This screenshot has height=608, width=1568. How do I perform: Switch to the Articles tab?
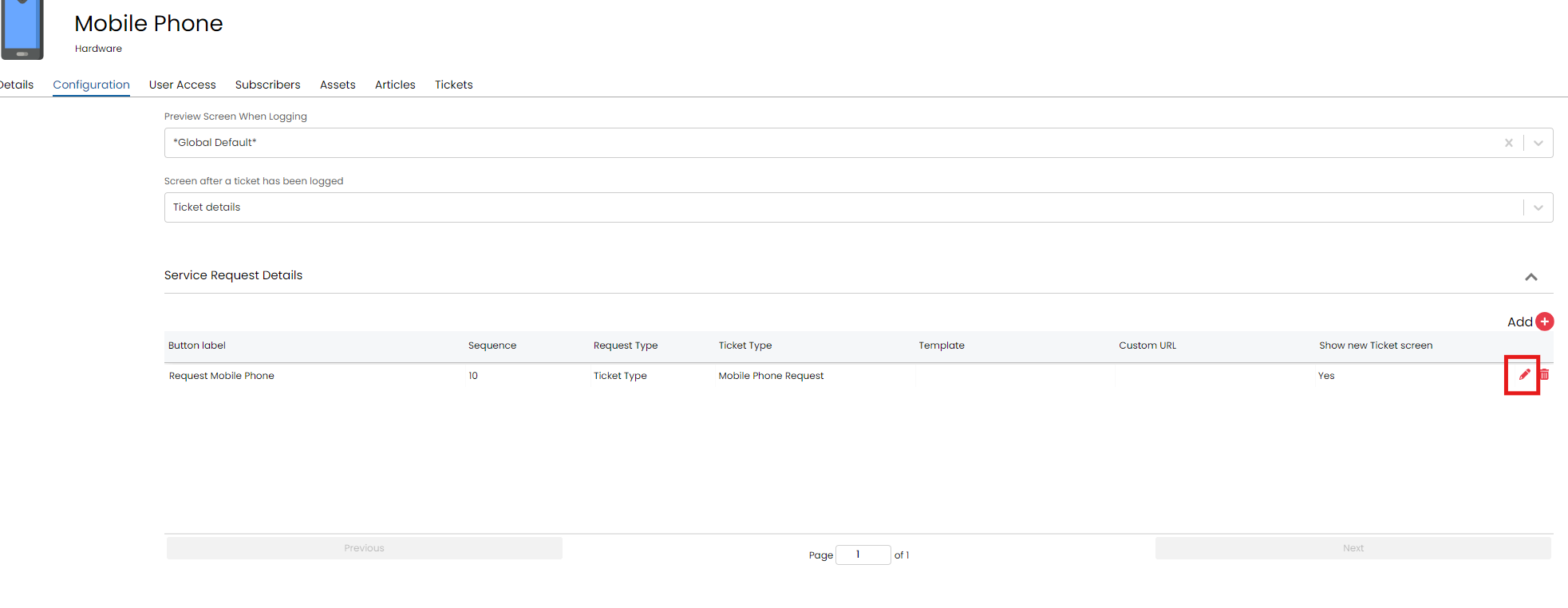(395, 85)
